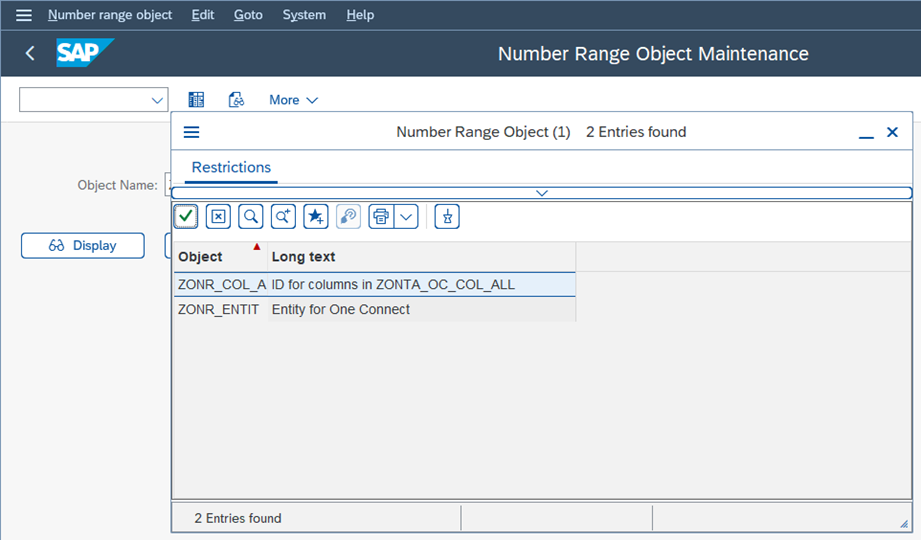The width and height of the screenshot is (921, 540).
Task: Click the Print icon in dialog toolbar
Action: coord(381,216)
